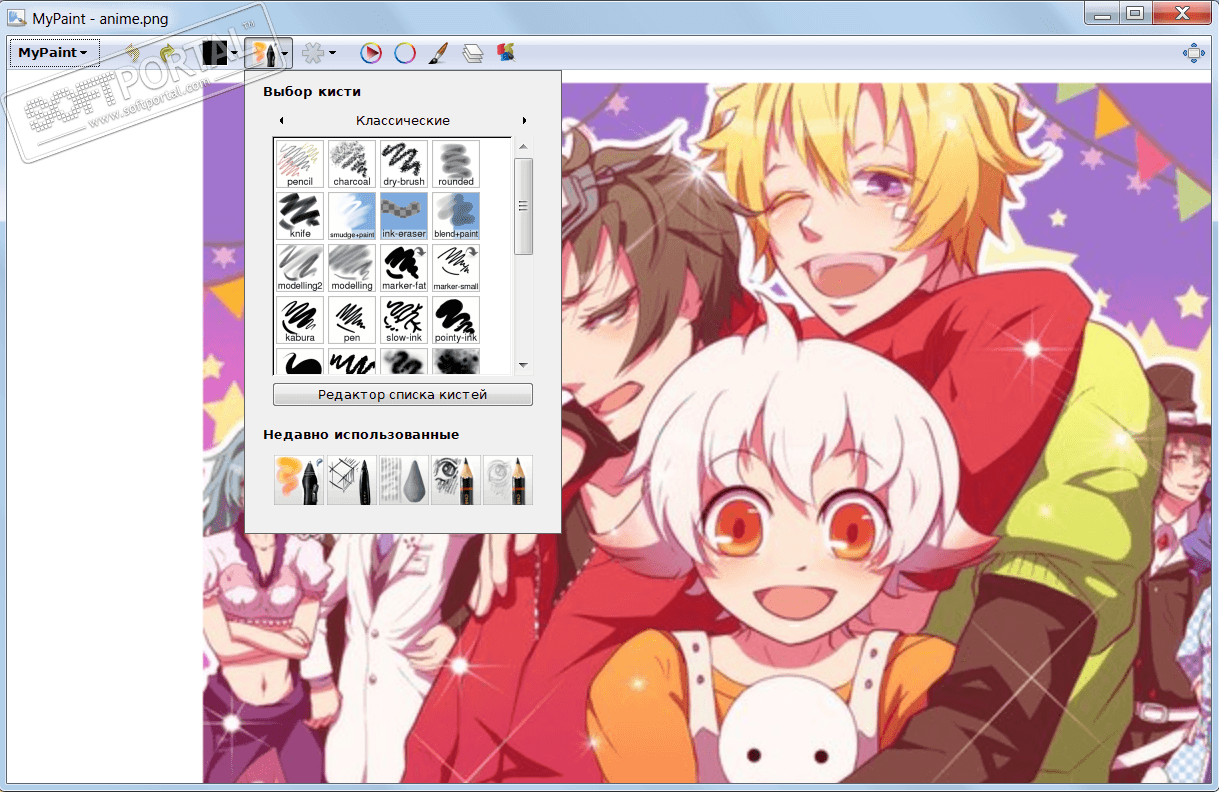Minimize the MyPaint window
The width and height of the screenshot is (1219, 792).
1101,14
